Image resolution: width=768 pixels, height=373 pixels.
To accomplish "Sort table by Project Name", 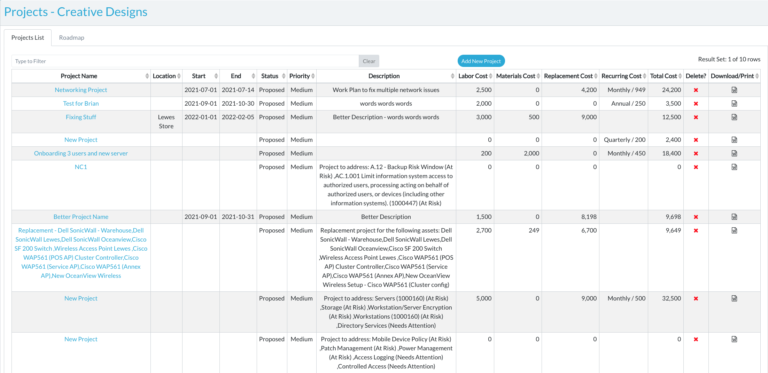I will [x=81, y=76].
